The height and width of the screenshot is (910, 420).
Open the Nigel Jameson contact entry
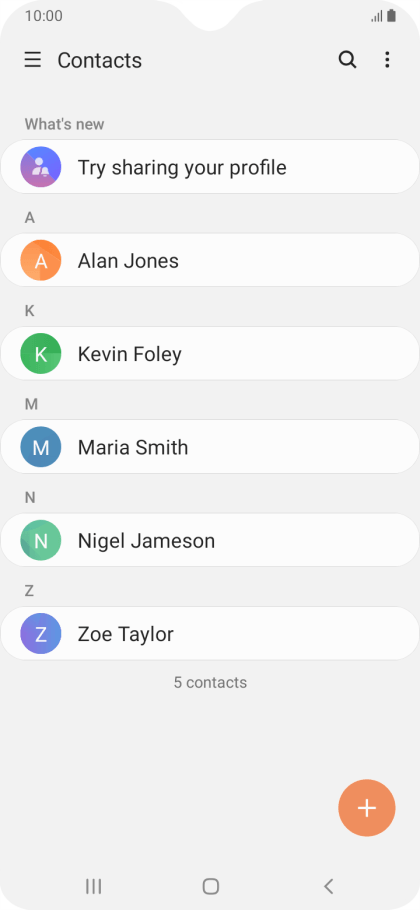click(210, 540)
